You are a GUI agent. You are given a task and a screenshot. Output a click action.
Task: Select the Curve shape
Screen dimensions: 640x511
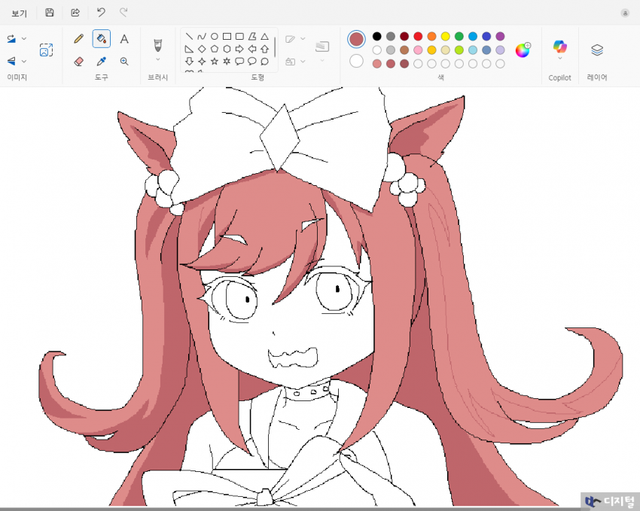tap(202, 37)
